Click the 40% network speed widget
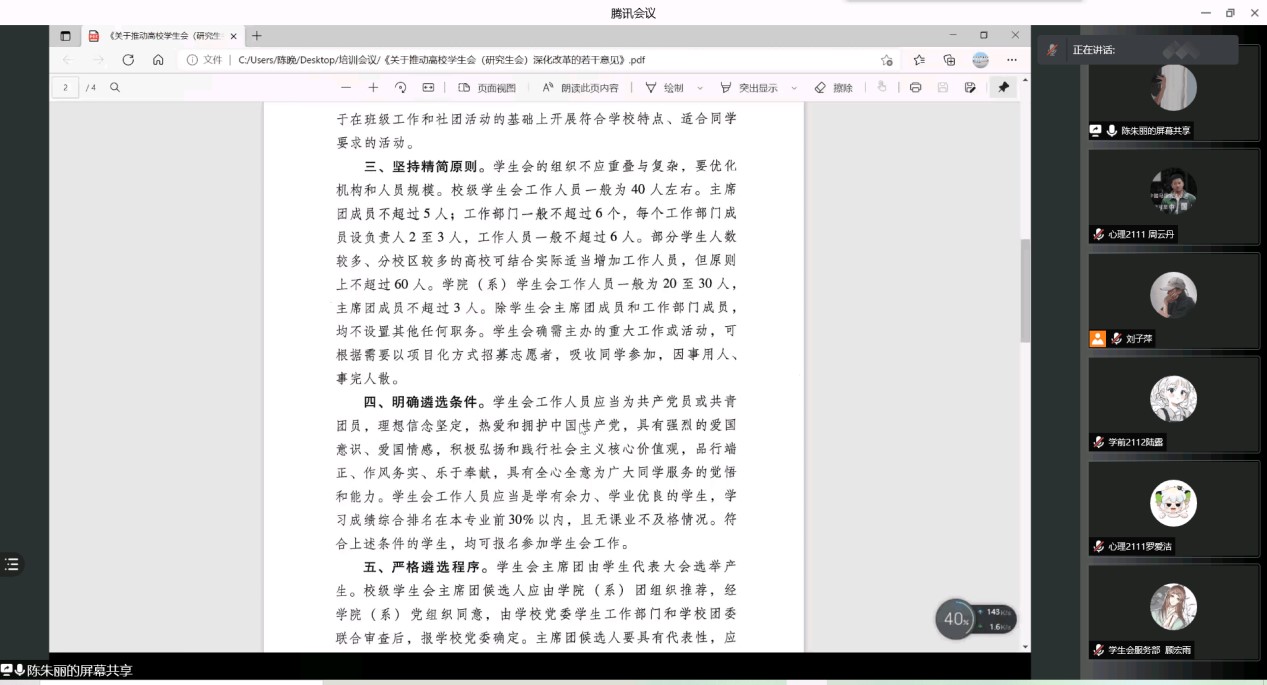 [x=975, y=619]
